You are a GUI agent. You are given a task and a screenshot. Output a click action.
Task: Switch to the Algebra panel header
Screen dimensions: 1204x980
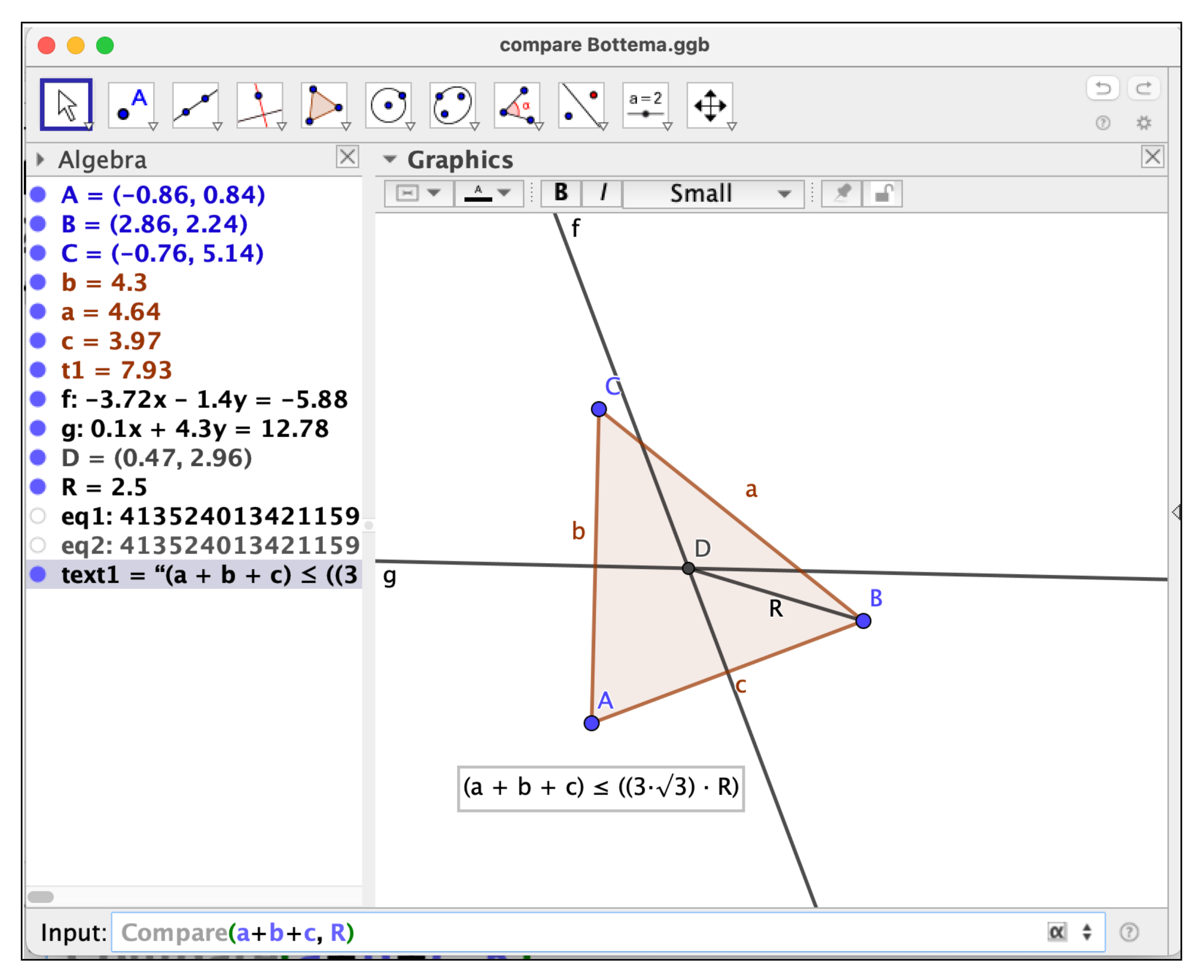[x=101, y=160]
